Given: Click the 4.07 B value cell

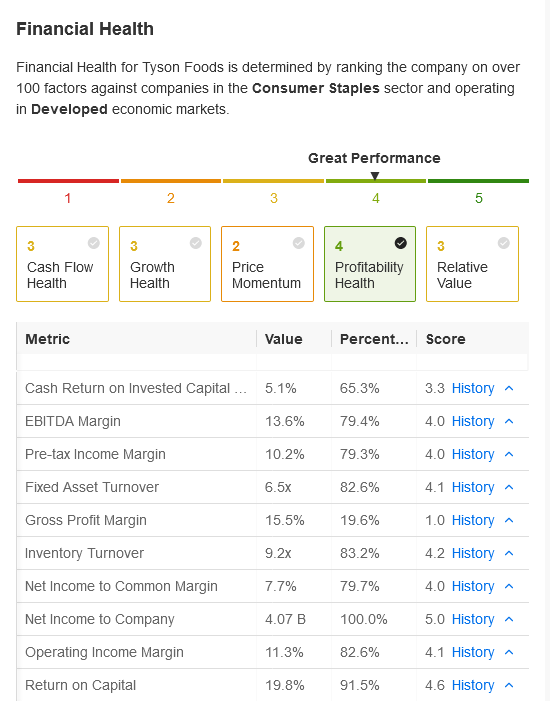Looking at the screenshot, I should pos(285,619).
